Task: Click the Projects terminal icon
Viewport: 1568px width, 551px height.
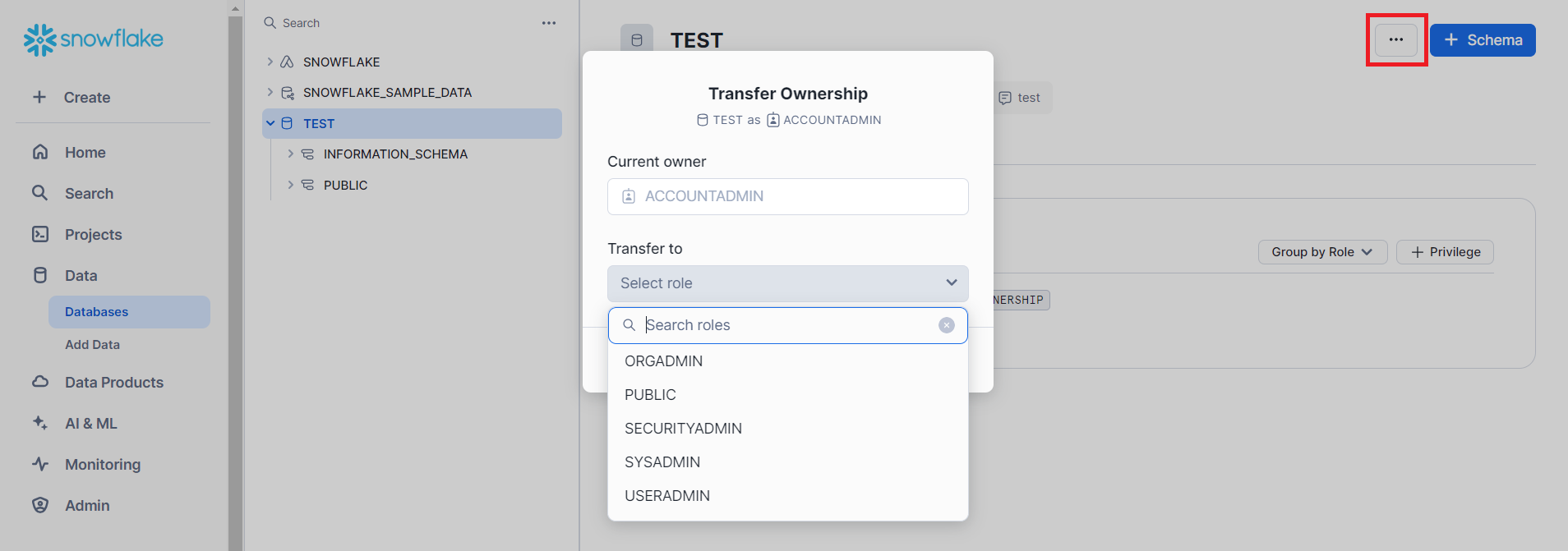Action: tap(39, 234)
